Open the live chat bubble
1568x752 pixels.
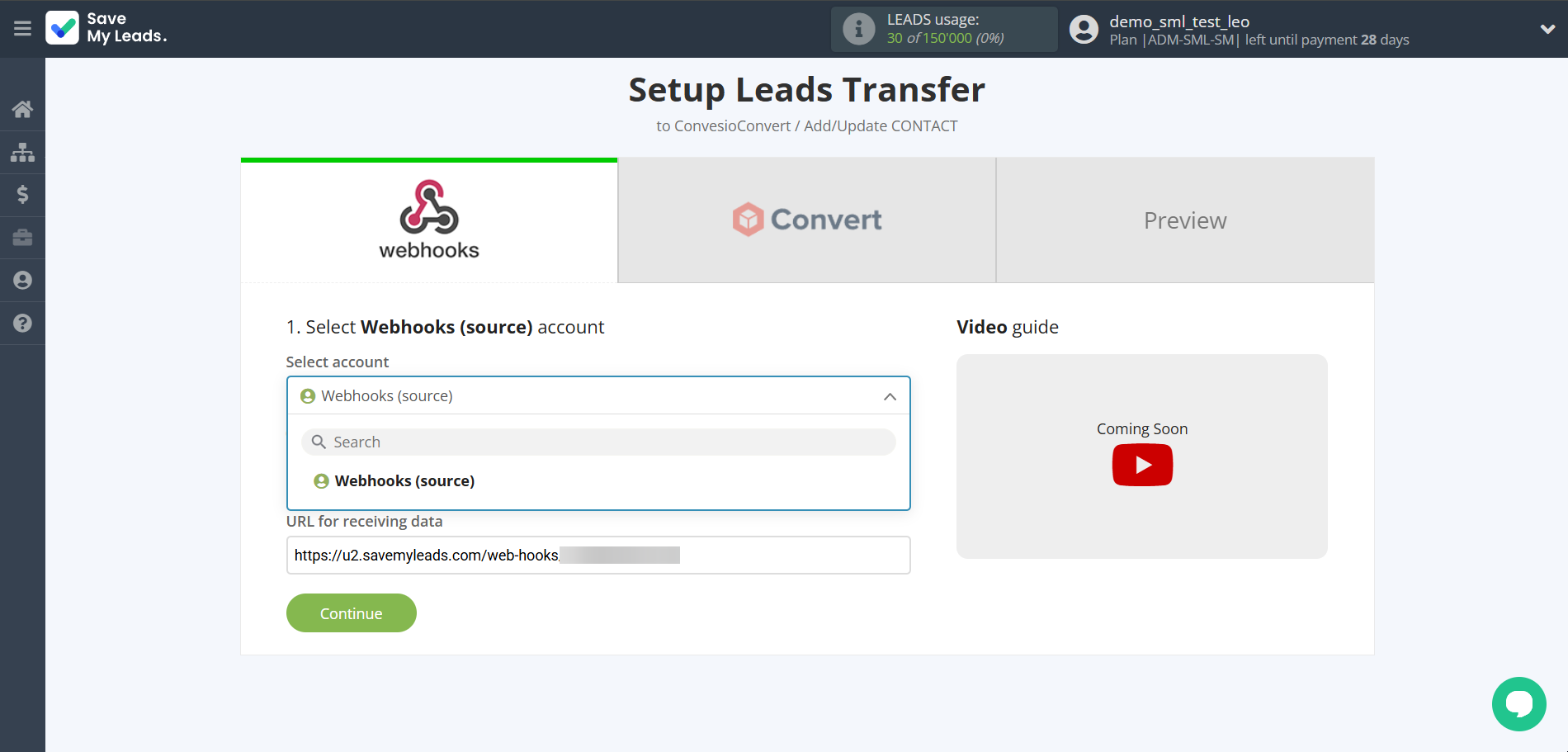click(1518, 703)
